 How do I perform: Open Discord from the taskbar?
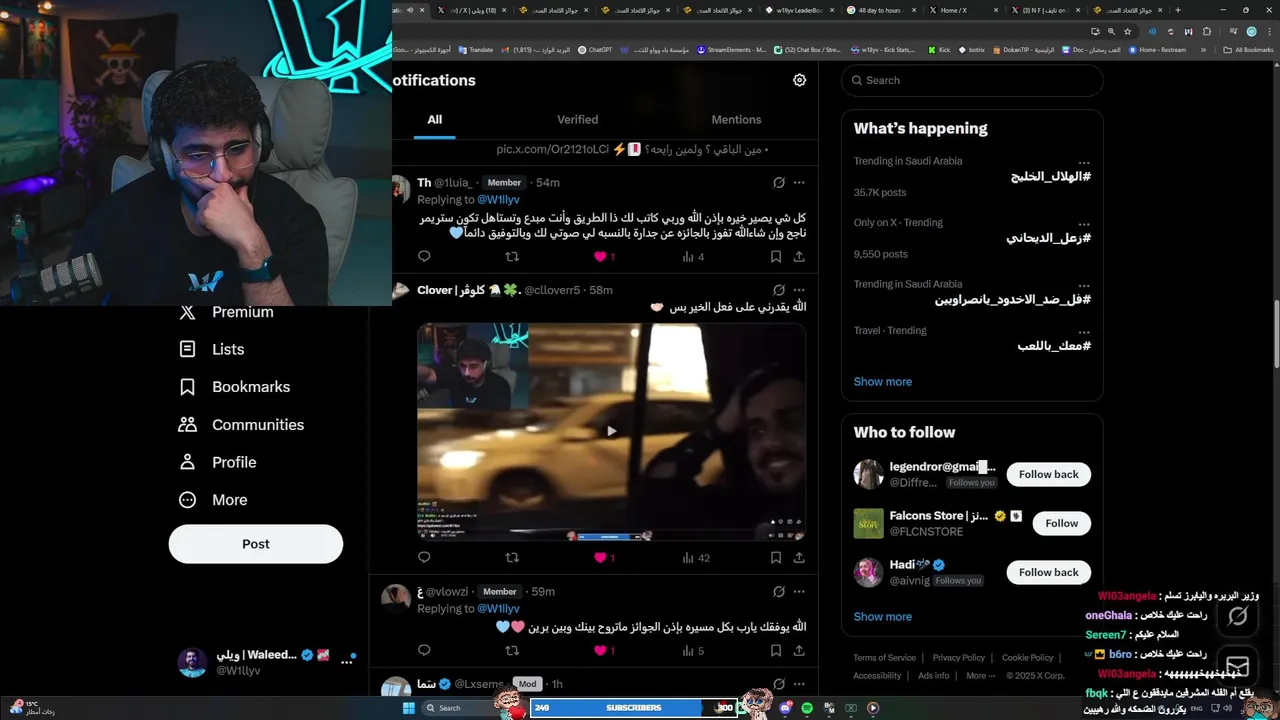tap(786, 708)
